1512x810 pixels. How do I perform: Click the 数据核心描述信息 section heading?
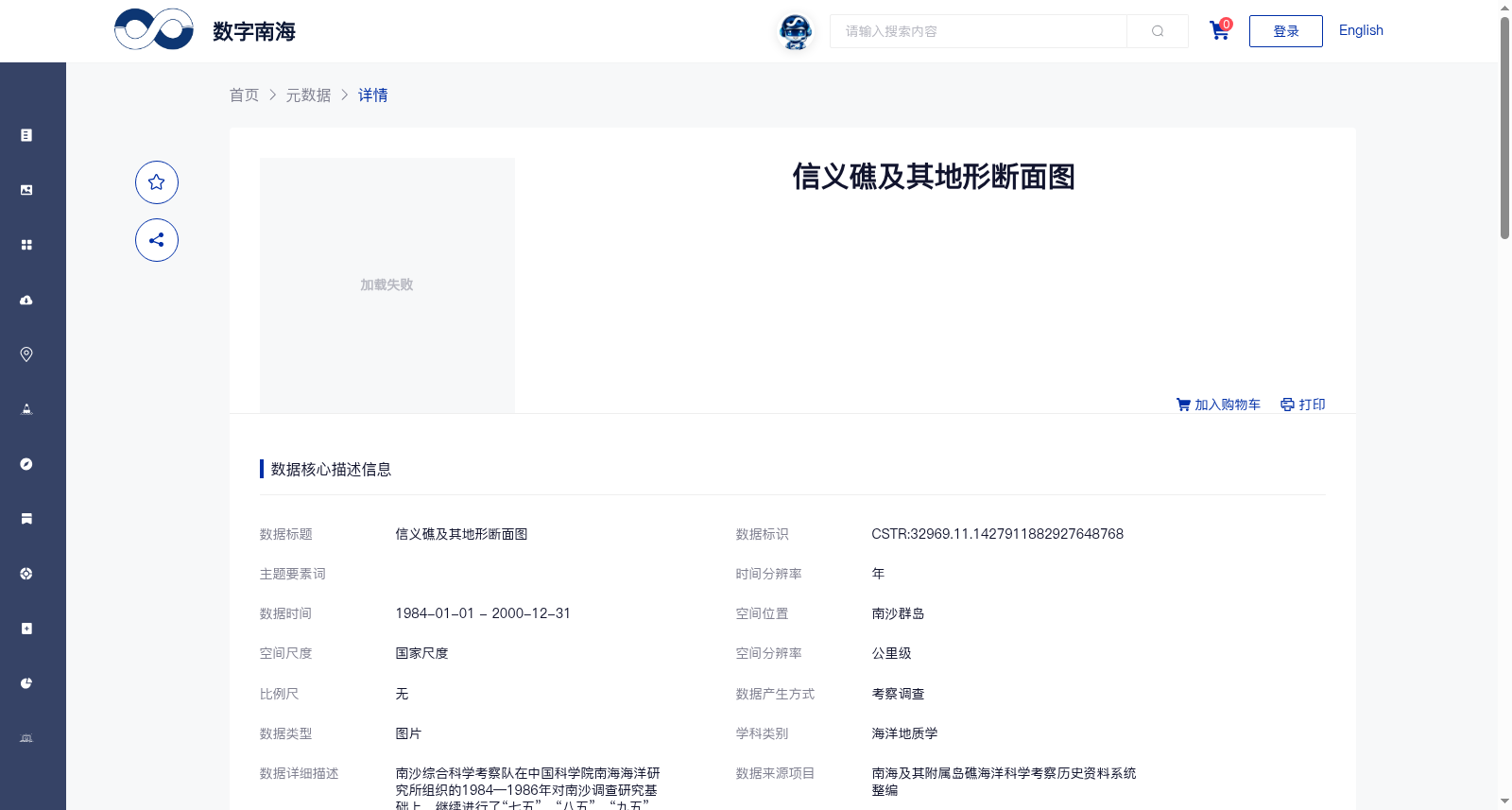[331, 469]
